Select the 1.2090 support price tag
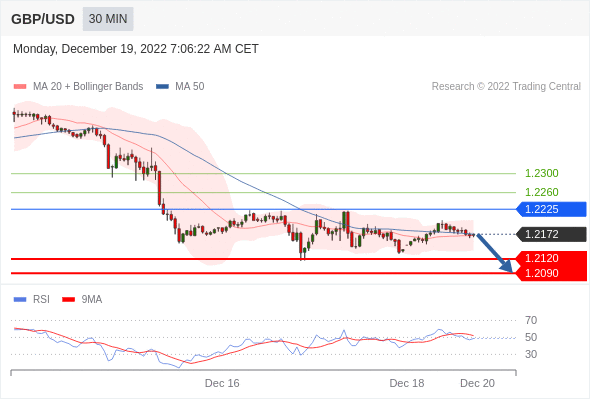The height and width of the screenshot is (400, 590). [551, 273]
